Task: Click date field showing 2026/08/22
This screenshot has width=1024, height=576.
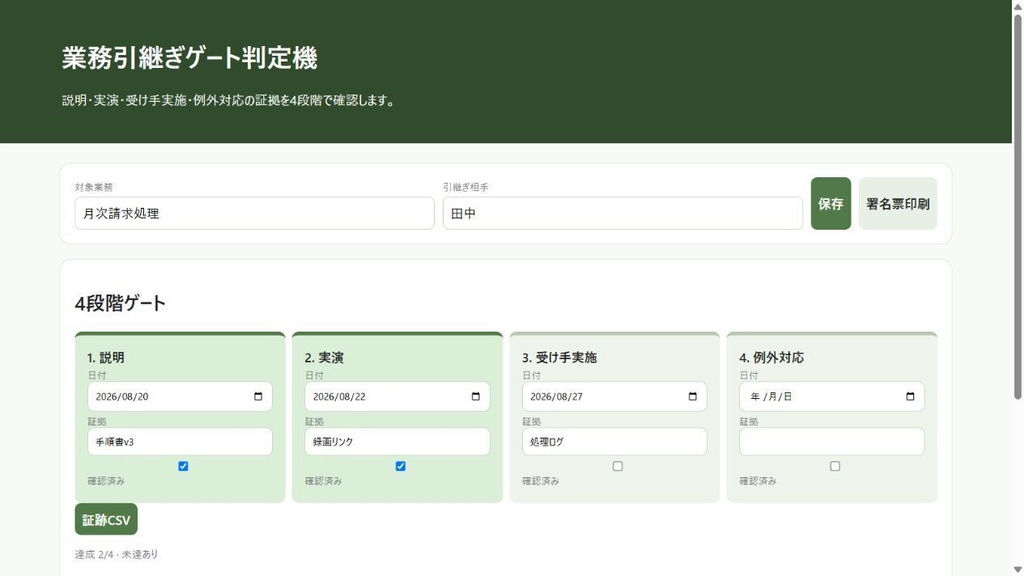Action: [398, 396]
